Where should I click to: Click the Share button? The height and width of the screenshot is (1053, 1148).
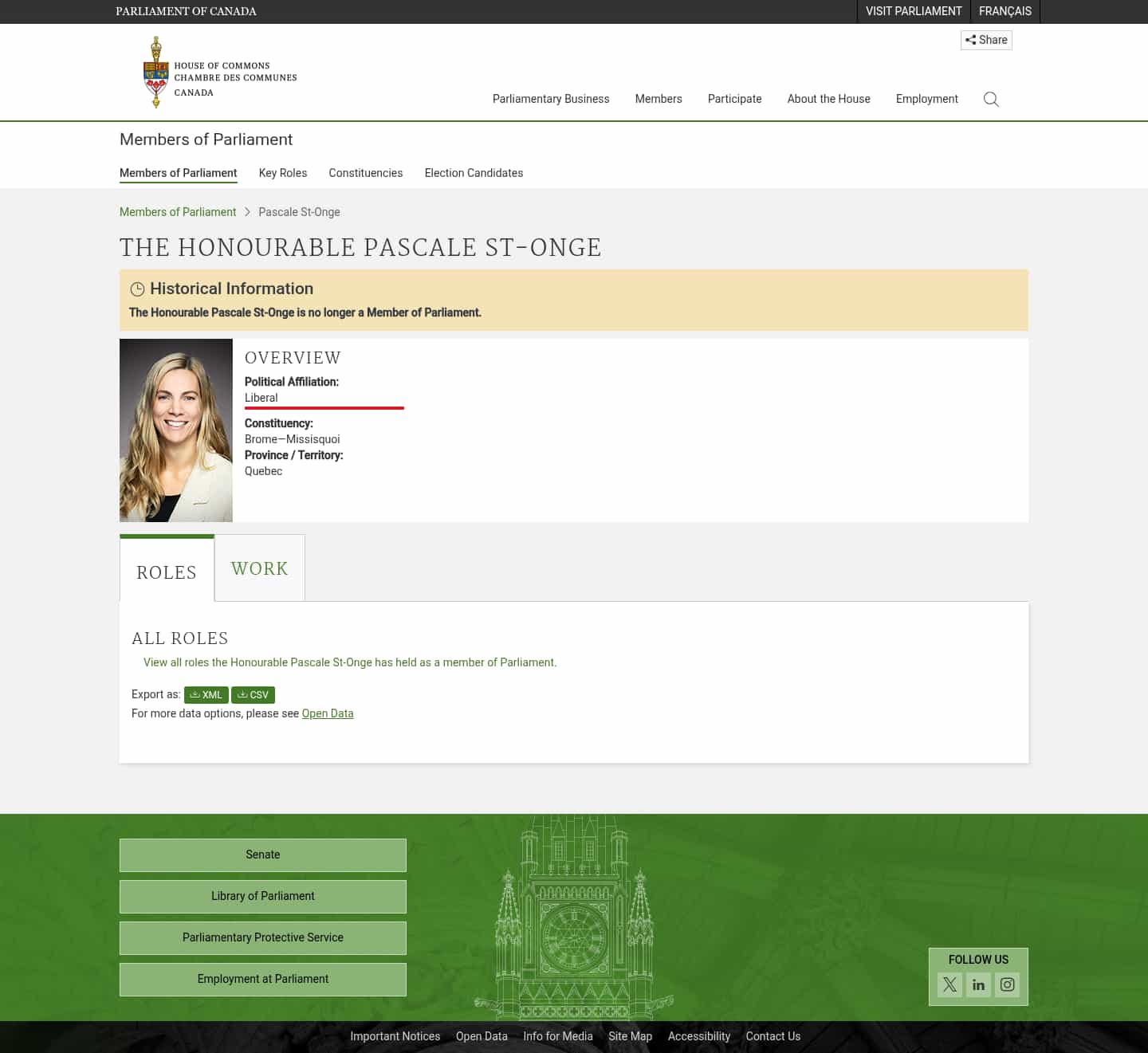click(986, 40)
